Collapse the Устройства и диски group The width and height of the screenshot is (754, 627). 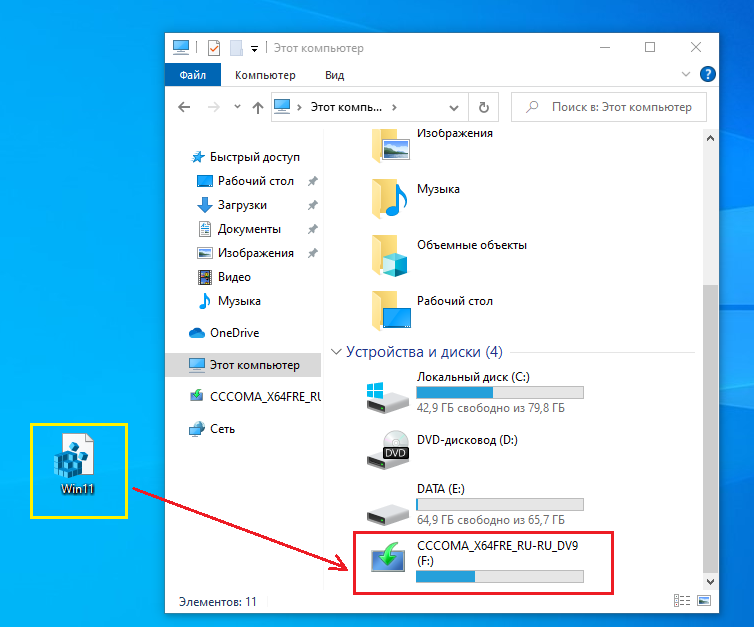[x=336, y=352]
